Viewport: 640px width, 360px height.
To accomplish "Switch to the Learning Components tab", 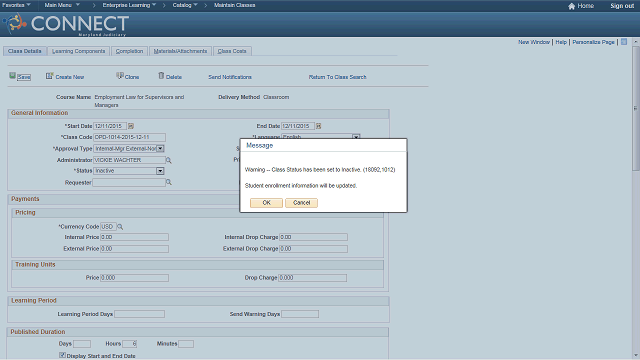I will (x=78, y=51).
